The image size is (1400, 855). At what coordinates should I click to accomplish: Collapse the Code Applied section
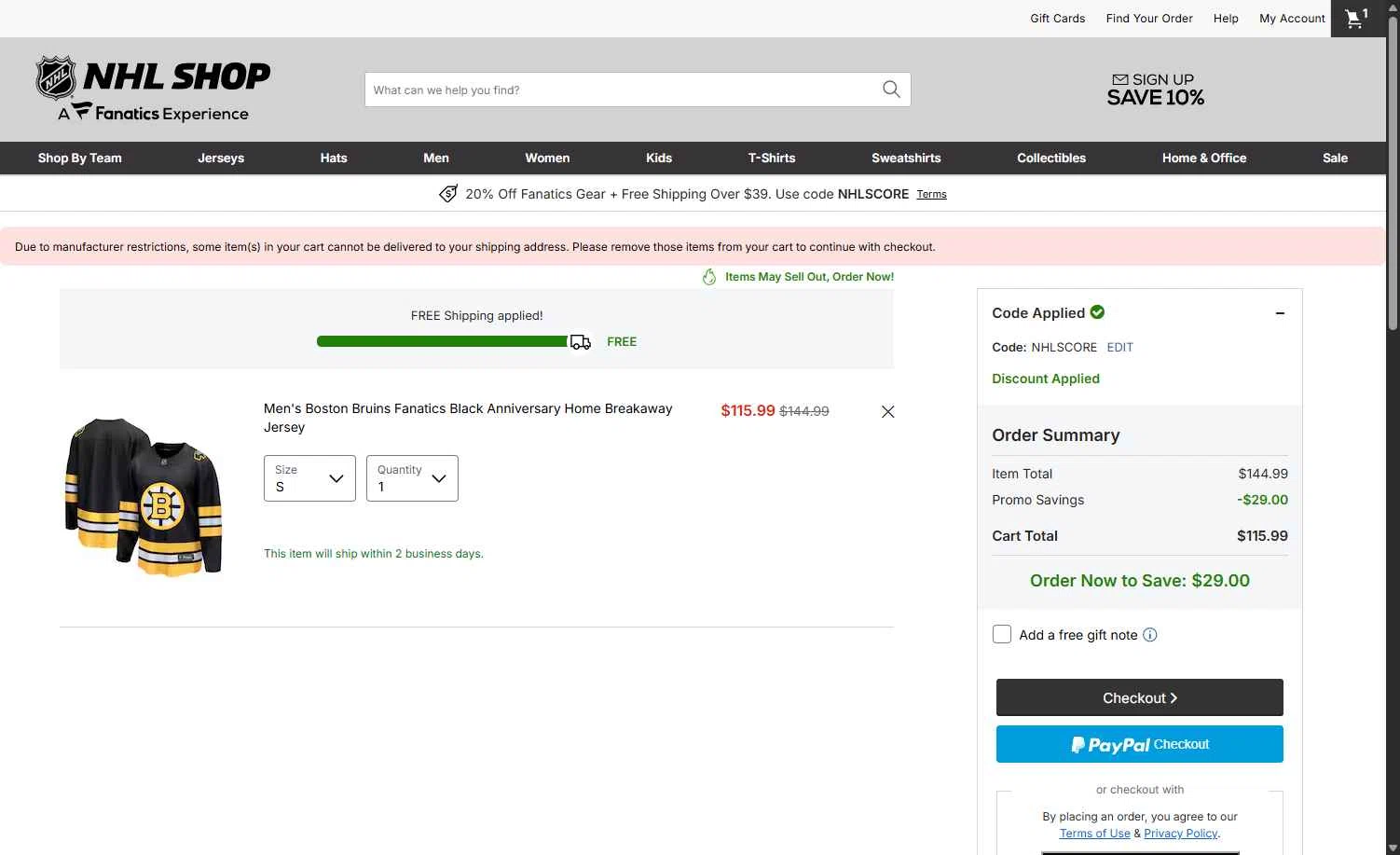(1280, 313)
